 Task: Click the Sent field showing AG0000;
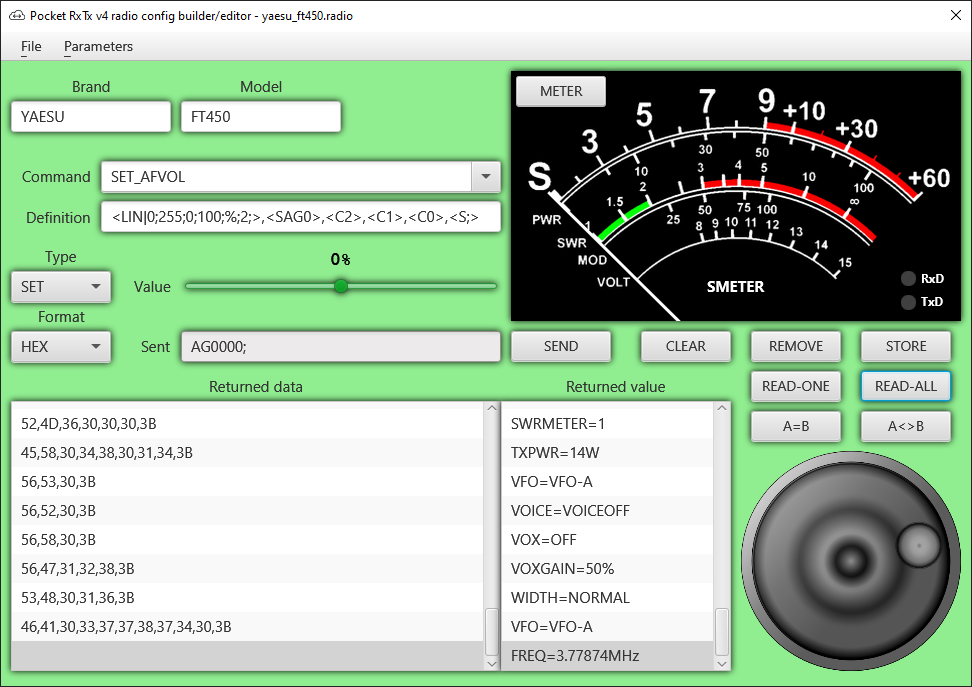click(x=340, y=347)
